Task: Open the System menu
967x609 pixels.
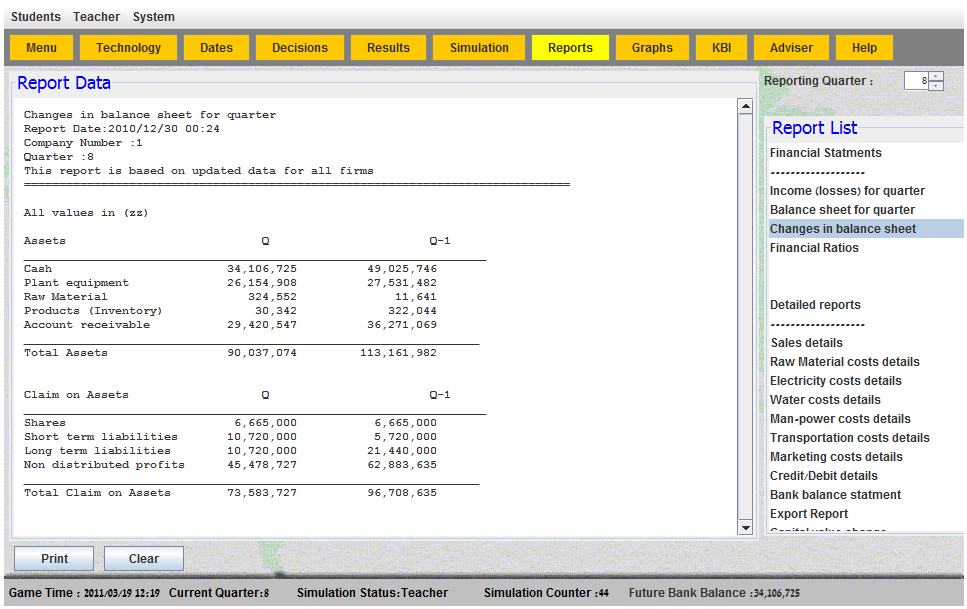Action: pyautogui.click(x=153, y=17)
